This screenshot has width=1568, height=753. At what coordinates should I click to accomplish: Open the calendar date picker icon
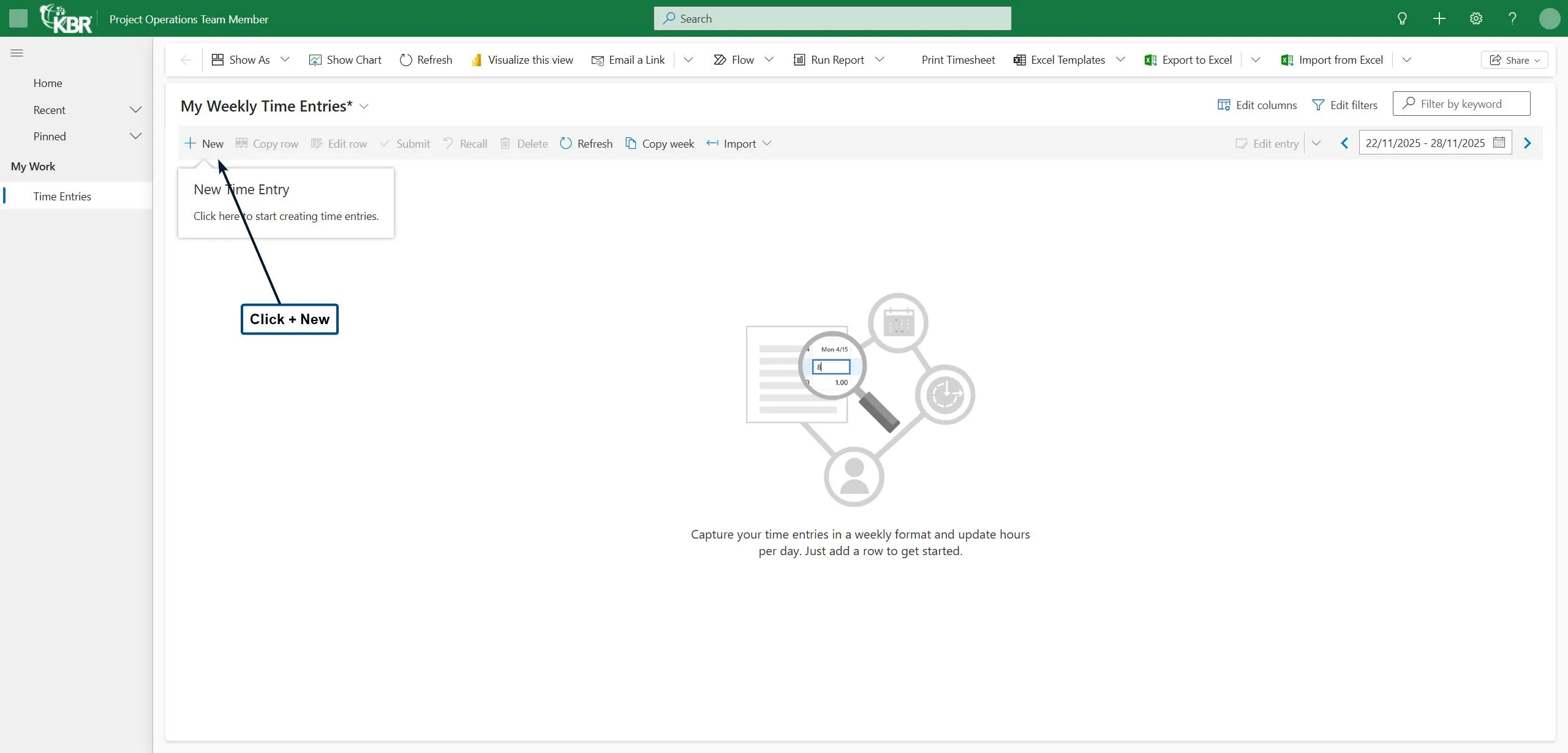coord(1499,143)
